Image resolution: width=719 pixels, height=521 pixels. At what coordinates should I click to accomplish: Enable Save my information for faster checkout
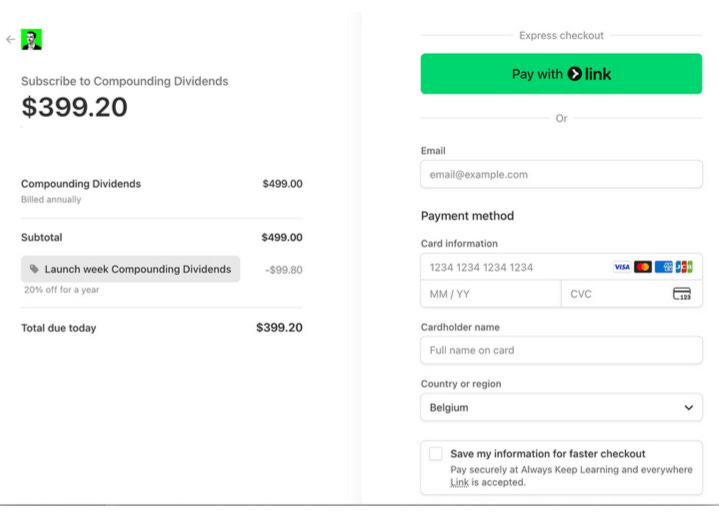[436, 454]
